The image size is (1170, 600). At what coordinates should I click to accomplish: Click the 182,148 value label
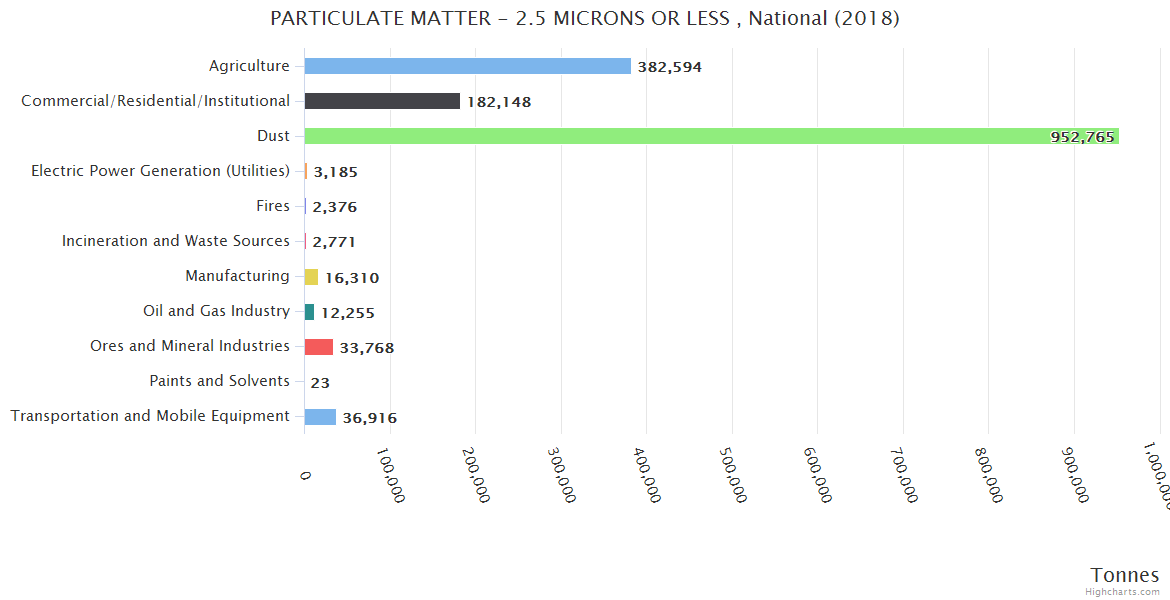pos(499,102)
